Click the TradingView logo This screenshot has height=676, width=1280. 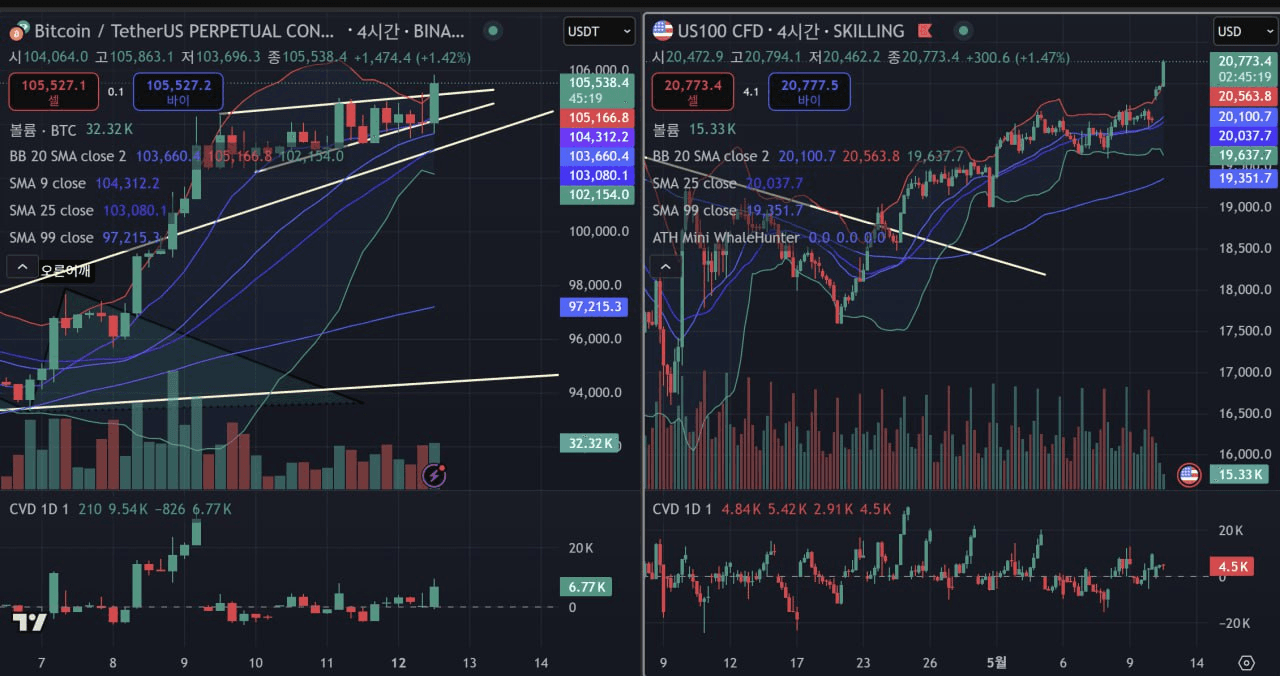[x=30, y=621]
